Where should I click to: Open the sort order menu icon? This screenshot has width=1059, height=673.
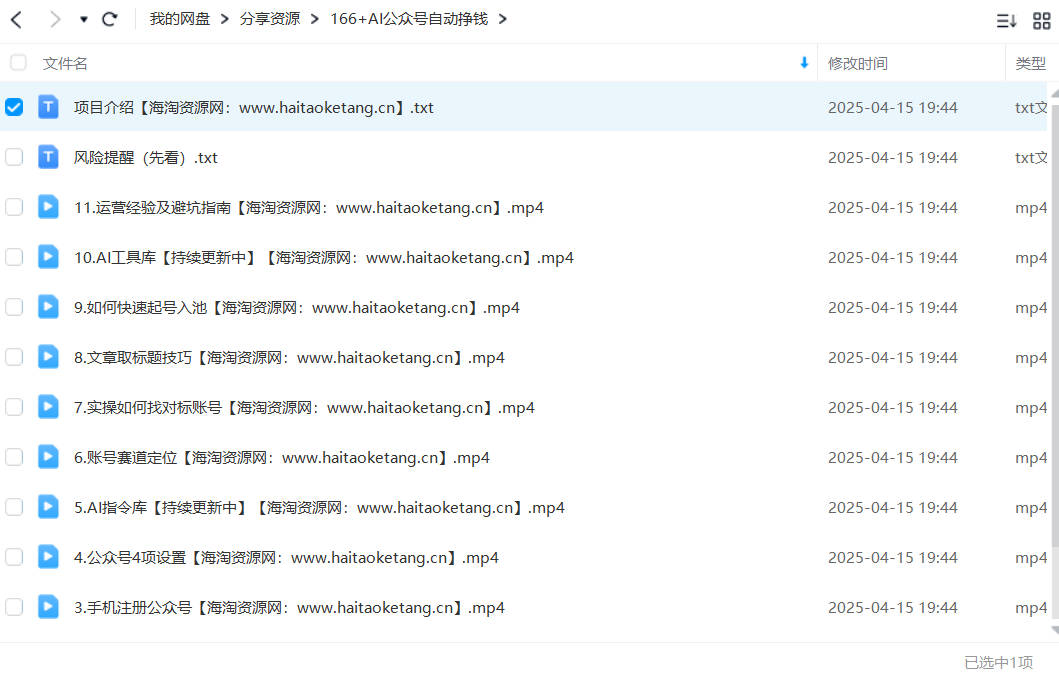point(1006,21)
